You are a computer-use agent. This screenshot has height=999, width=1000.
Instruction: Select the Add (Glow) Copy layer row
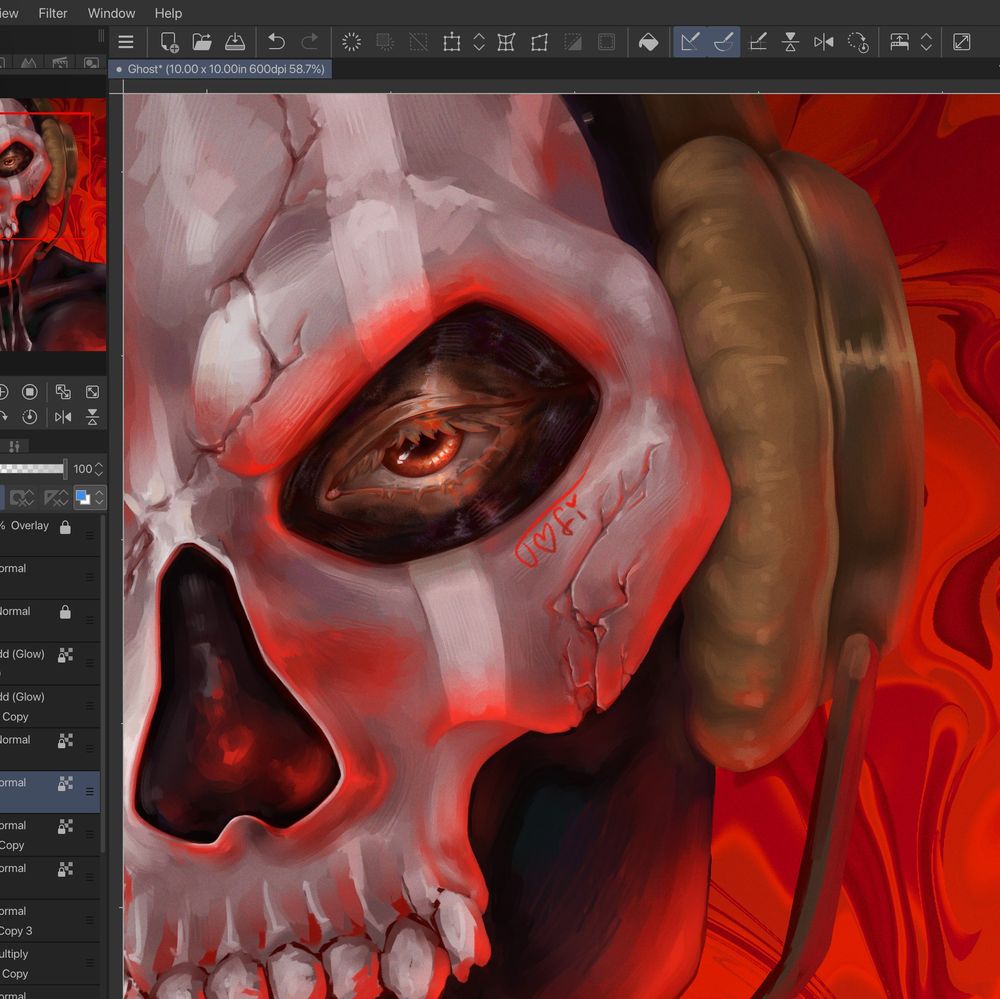[x=50, y=706]
